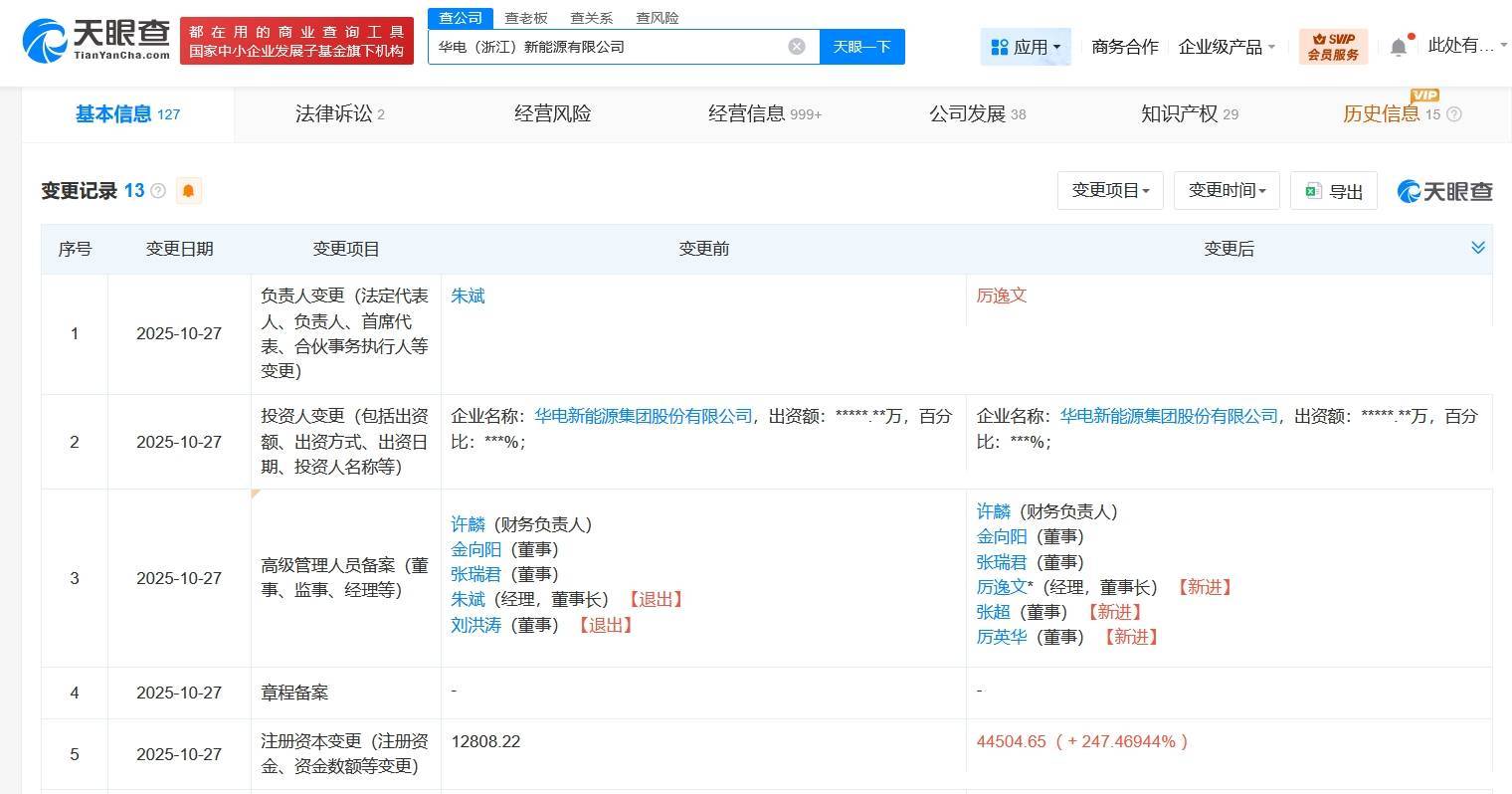This screenshot has width=1512, height=794.
Task: Open the 变更时间 filter dropdown
Action: pyautogui.click(x=1226, y=190)
